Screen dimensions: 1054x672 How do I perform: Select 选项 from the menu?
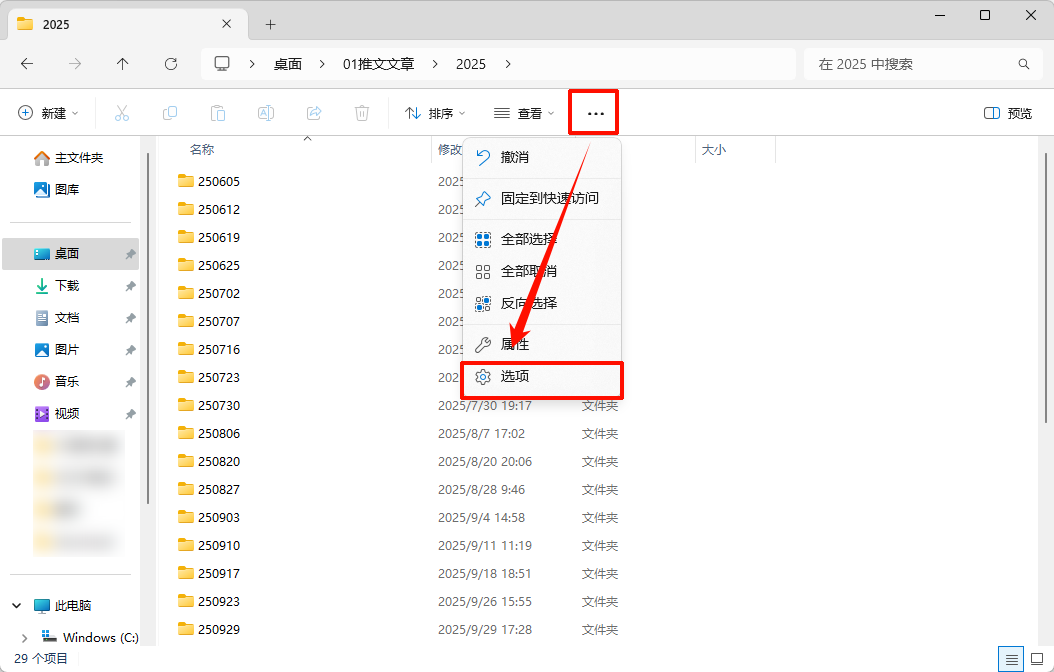coord(521,377)
